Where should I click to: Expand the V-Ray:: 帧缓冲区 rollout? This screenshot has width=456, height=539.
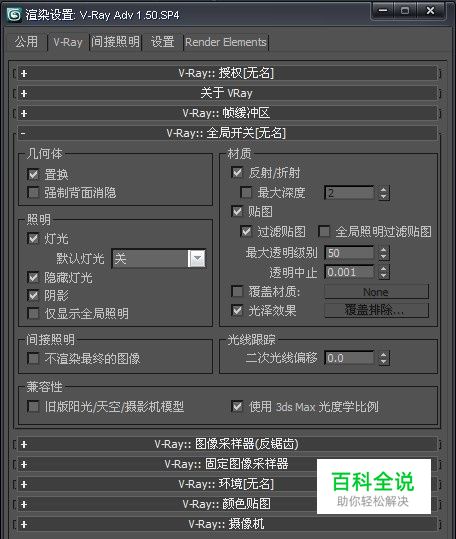[x=226, y=113]
